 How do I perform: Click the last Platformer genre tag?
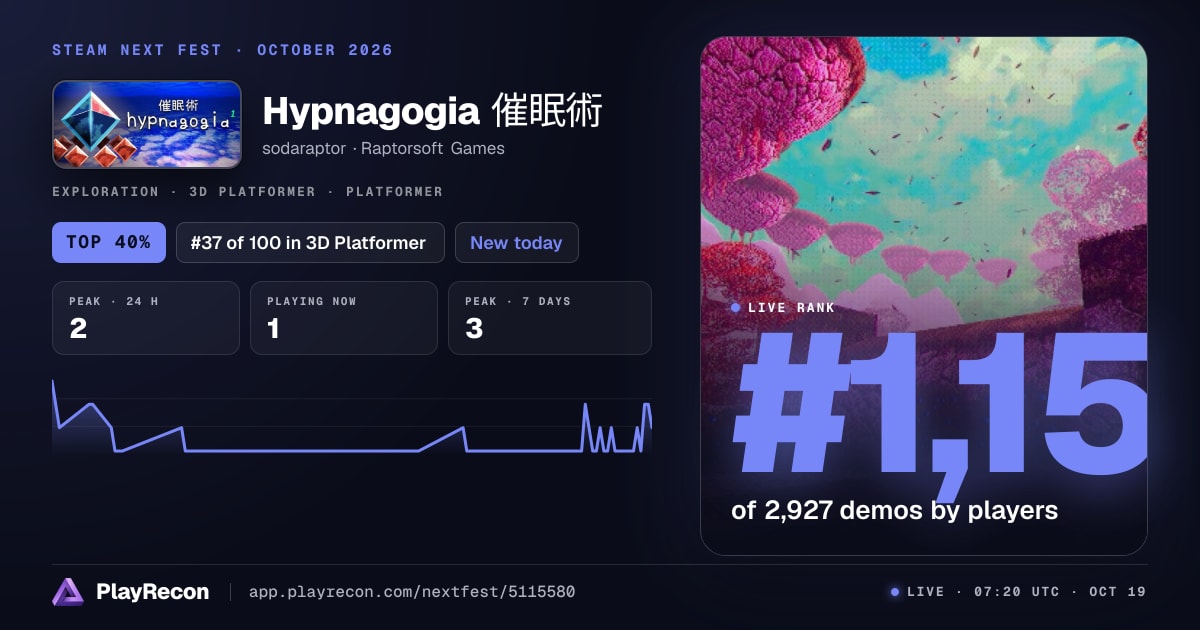click(x=394, y=191)
